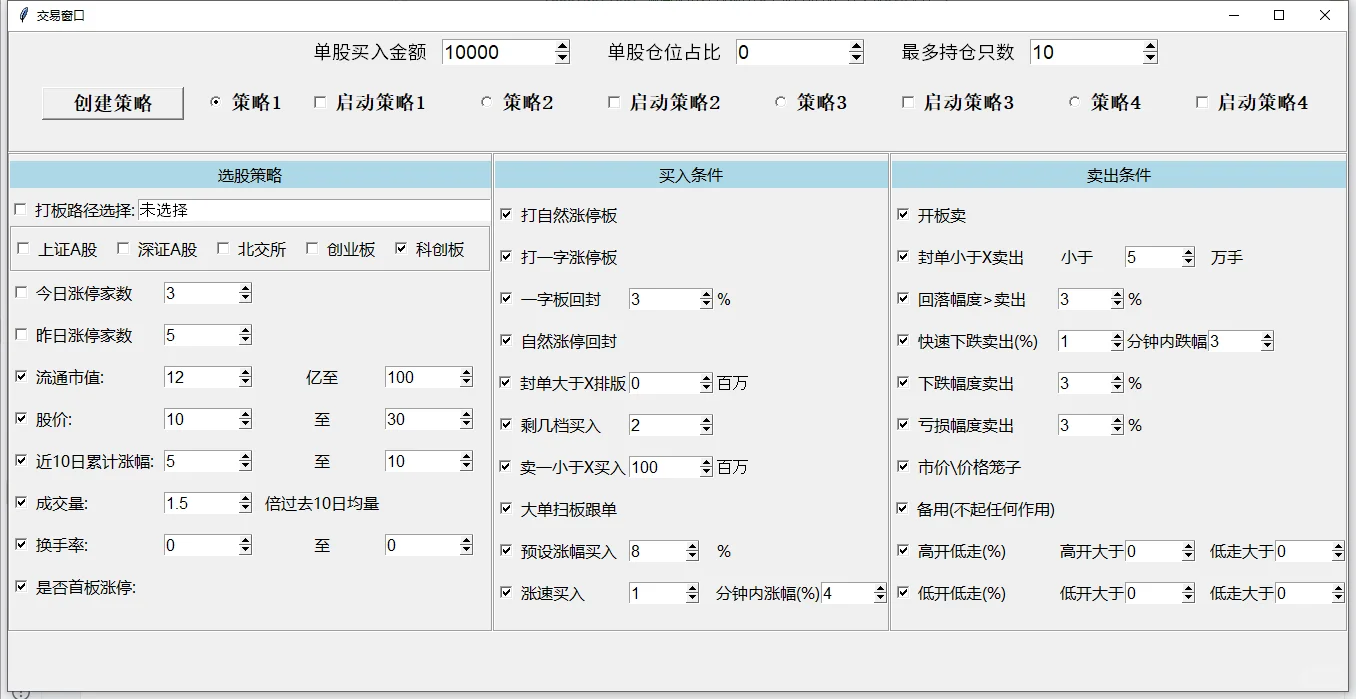Increase 最多持仓只数 using the up arrow
The width and height of the screenshot is (1356, 699).
1151,45
